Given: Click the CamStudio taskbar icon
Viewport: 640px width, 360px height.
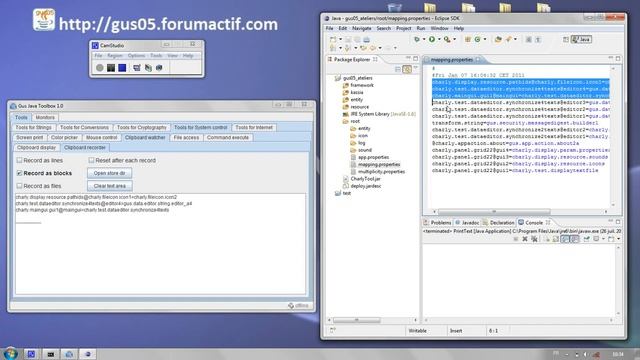Looking at the screenshot, I should 31,354.
